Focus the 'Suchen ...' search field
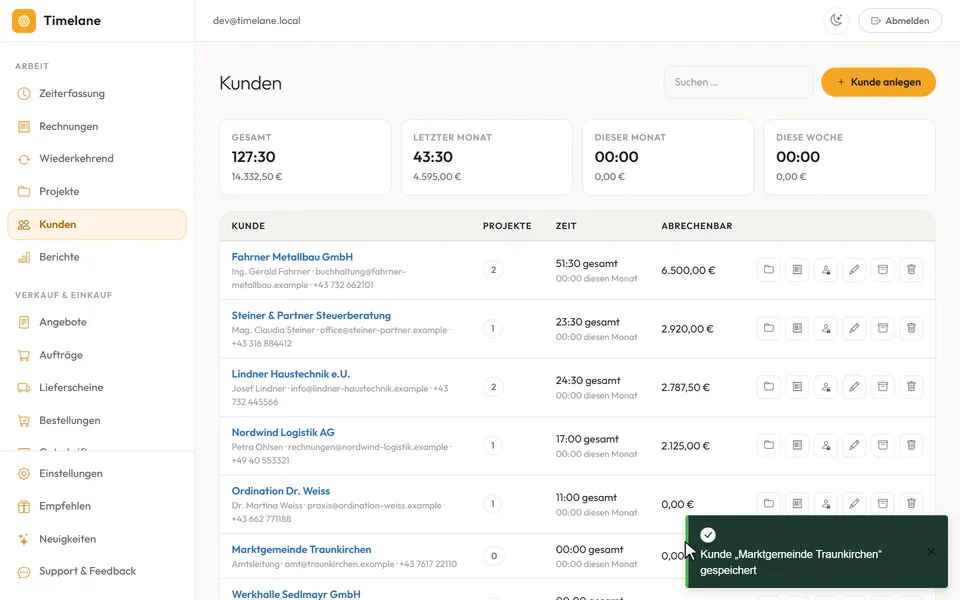Screen dimensions: 960x600 tap(738, 82)
